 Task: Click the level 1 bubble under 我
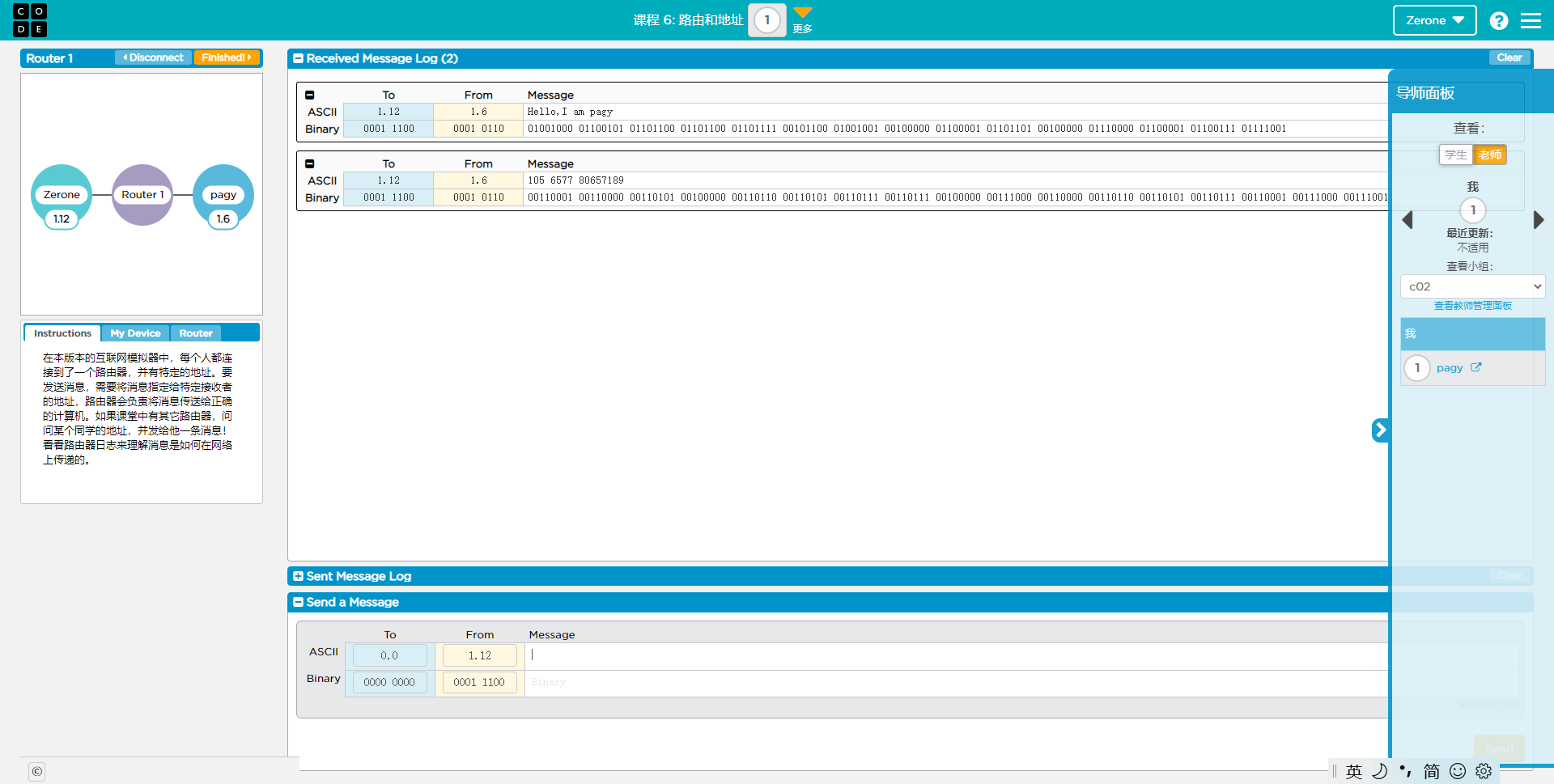[x=1473, y=210]
